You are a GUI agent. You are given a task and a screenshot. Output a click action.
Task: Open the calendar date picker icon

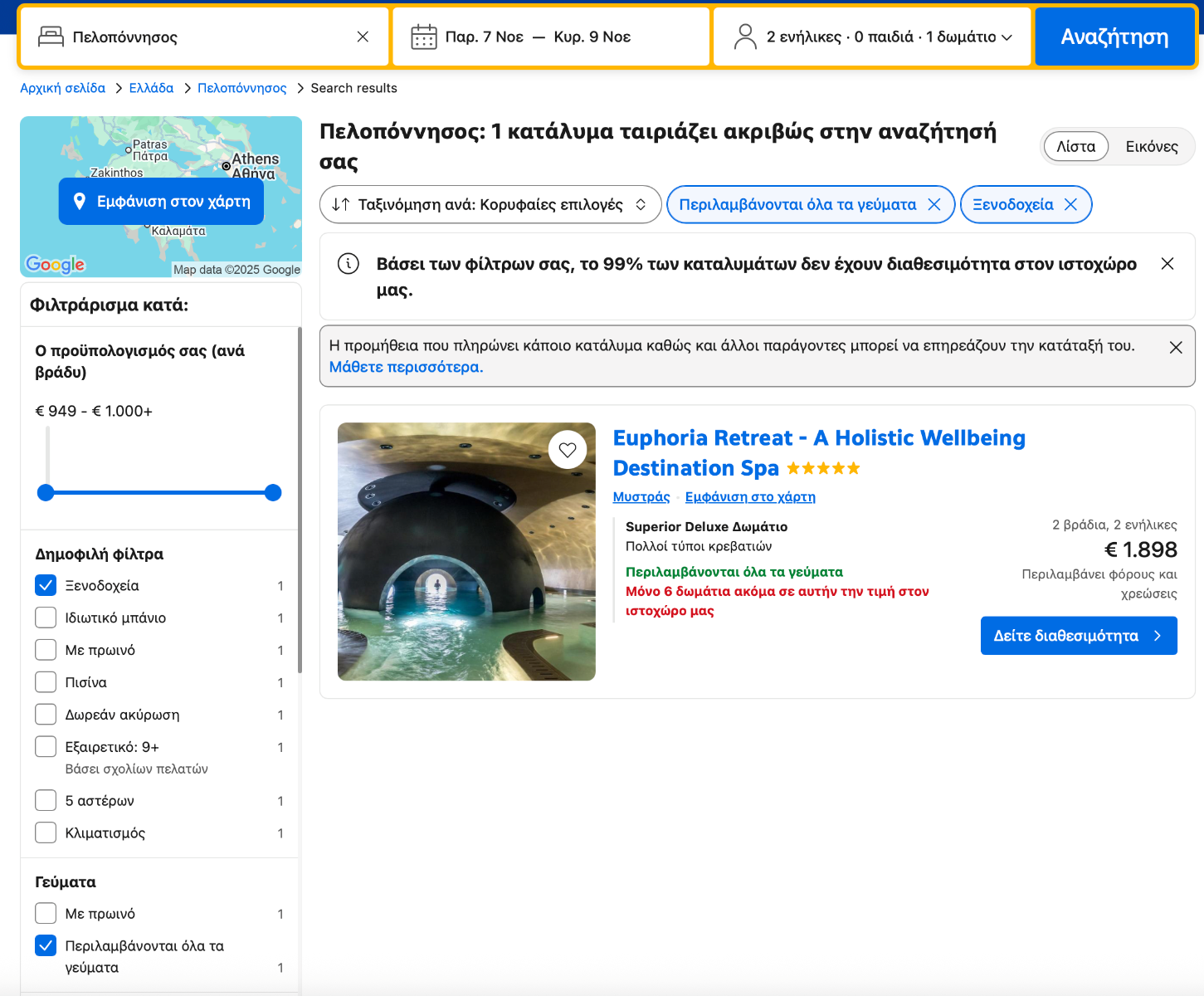point(424,37)
